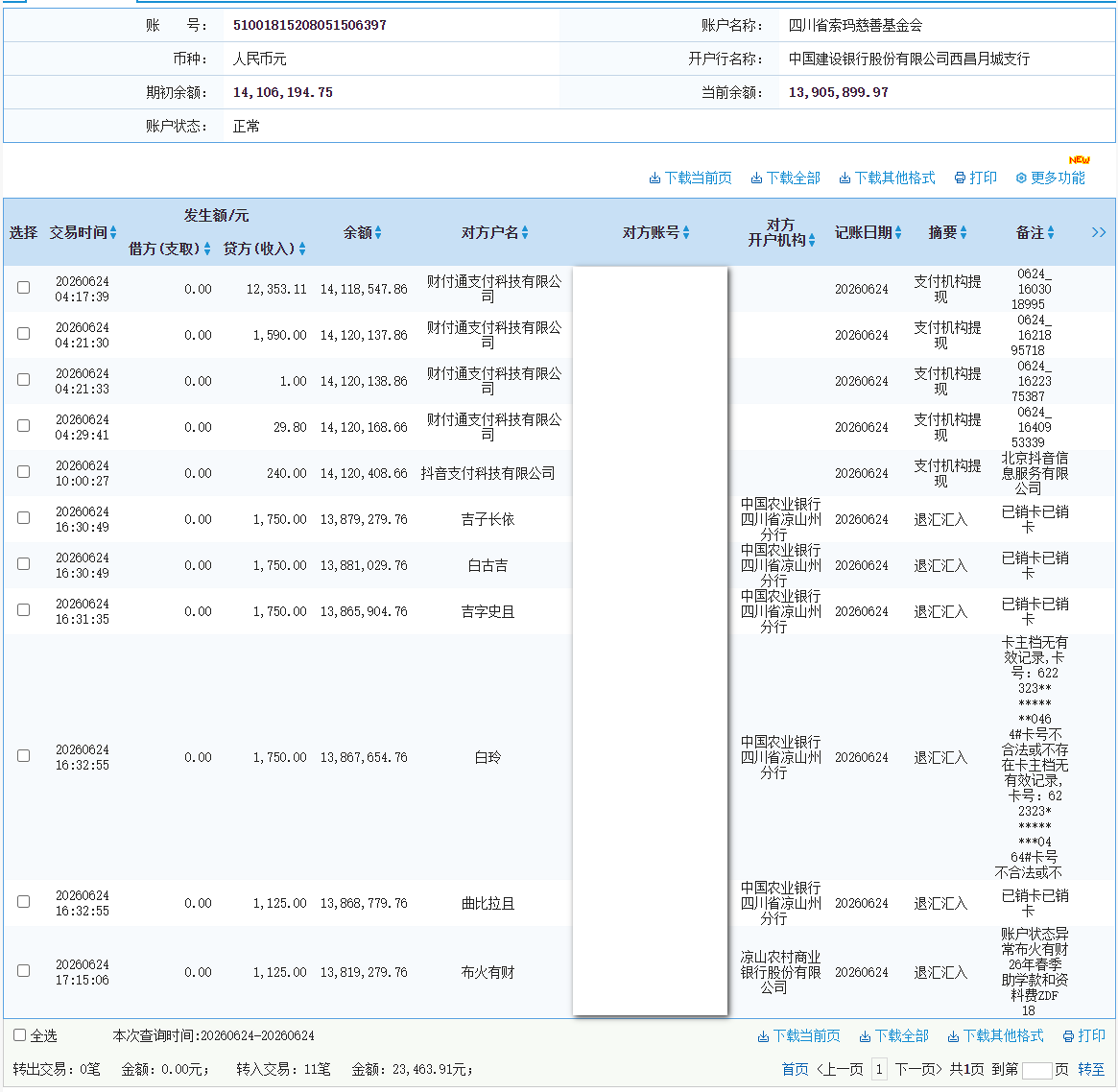This screenshot has width=1118, height=1092.
Task: Click bottom 下载当前页 link text
Action: click(x=806, y=1036)
